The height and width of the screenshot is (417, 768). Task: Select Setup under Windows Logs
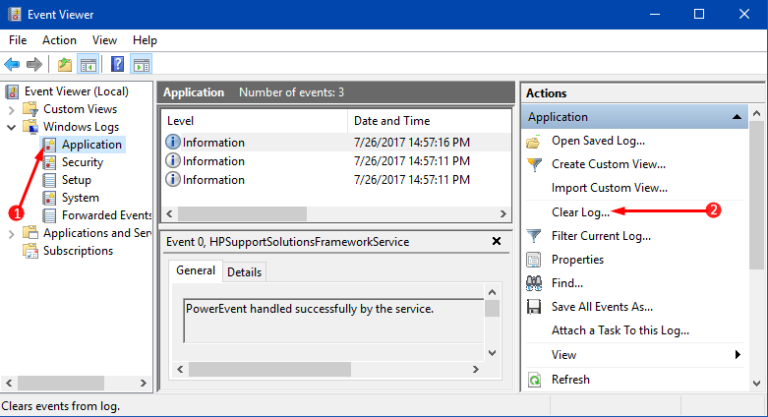[76, 180]
